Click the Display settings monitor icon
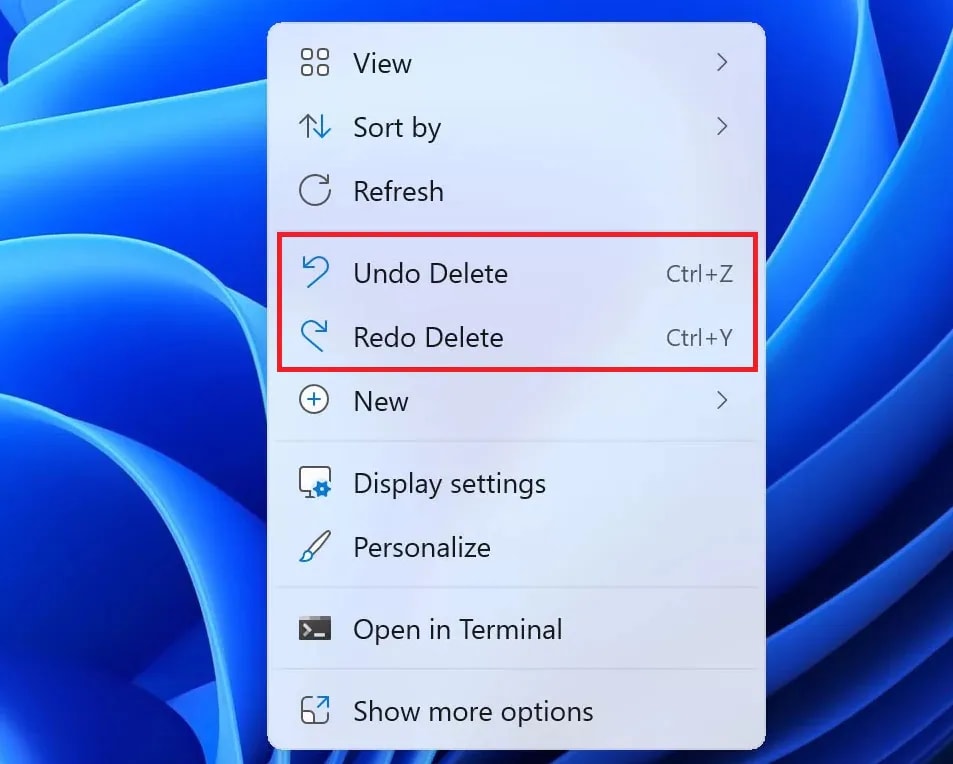 (315, 483)
